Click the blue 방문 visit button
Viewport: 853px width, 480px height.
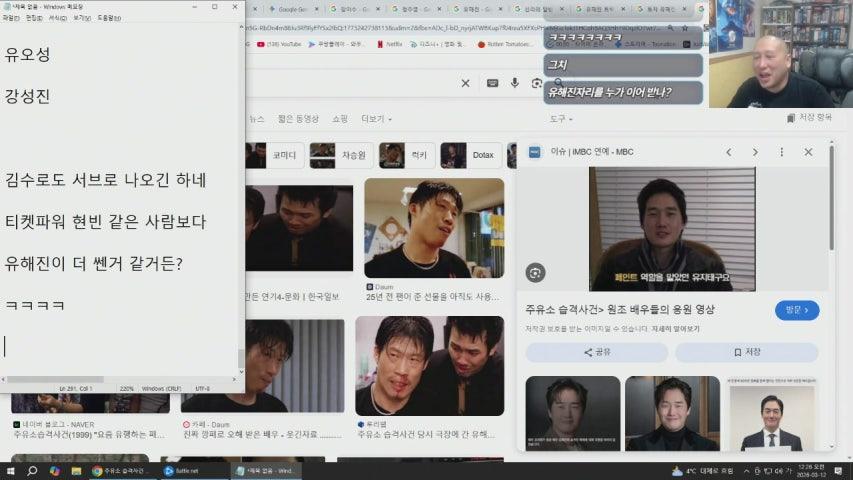tap(797, 310)
